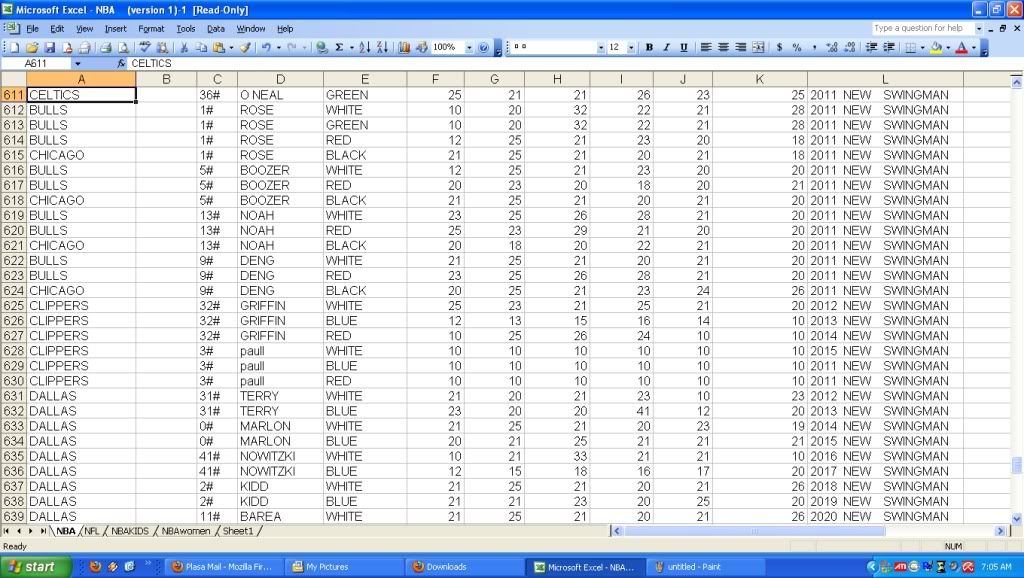Click the vertical scrollbar down arrow
Screen dimensions: 1024x578
(x=1016, y=519)
